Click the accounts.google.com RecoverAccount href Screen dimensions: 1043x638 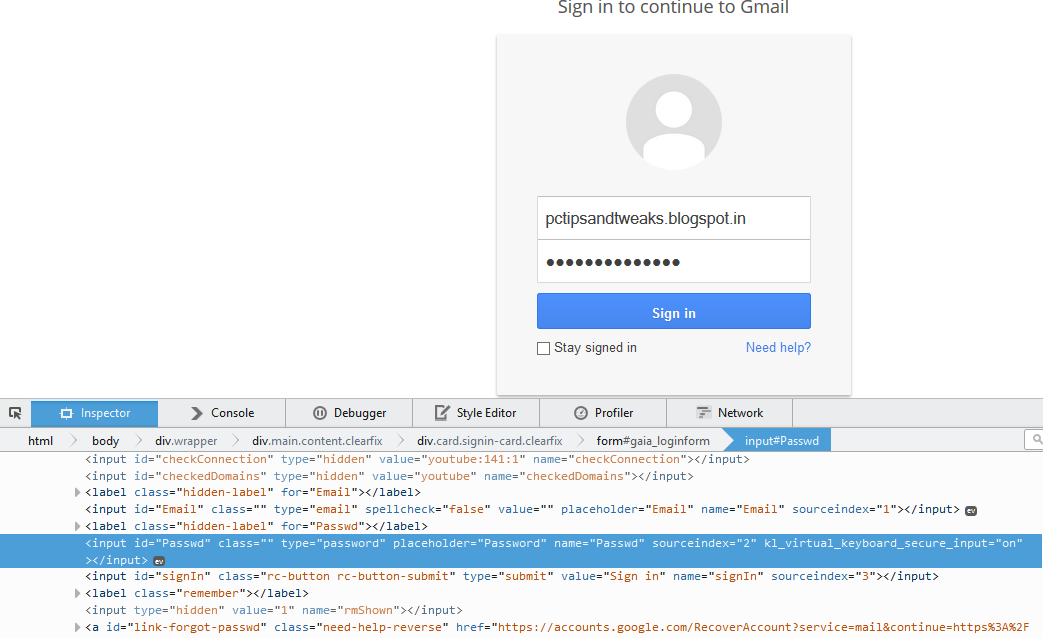764,627
